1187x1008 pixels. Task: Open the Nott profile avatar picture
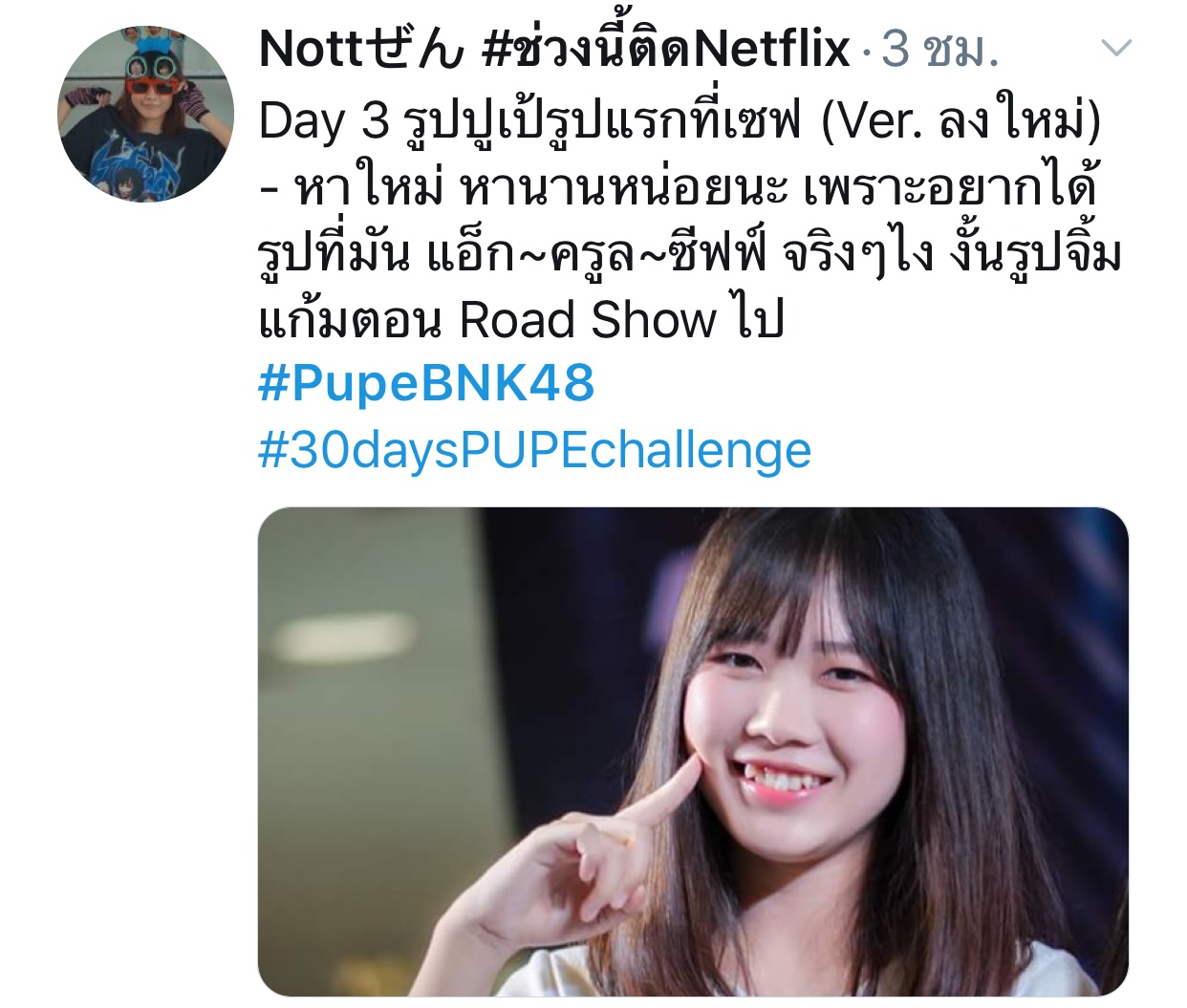click(x=145, y=114)
